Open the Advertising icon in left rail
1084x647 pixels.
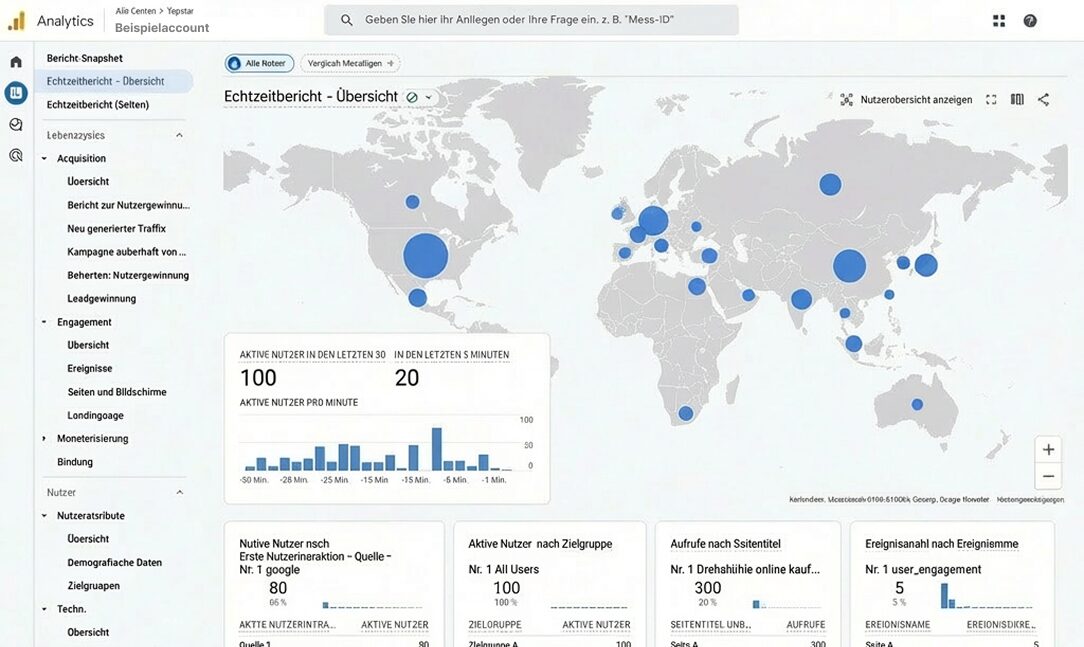tap(16, 155)
